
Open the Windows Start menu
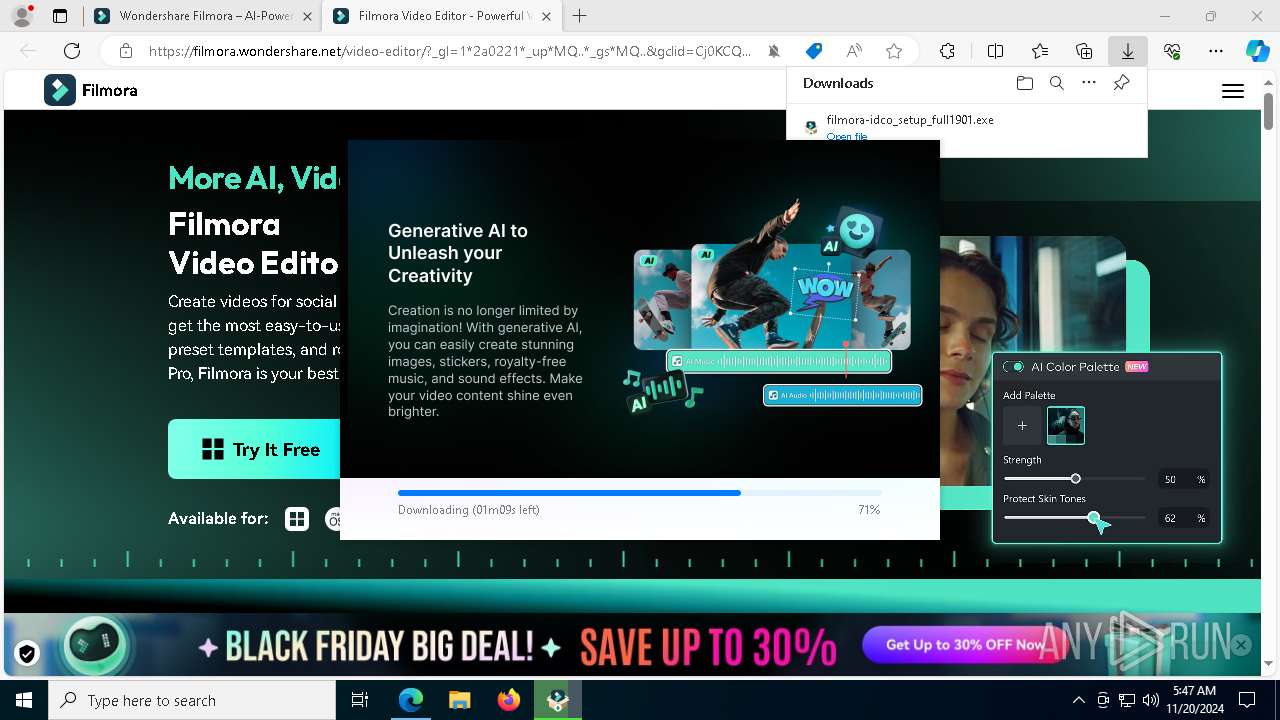24,700
